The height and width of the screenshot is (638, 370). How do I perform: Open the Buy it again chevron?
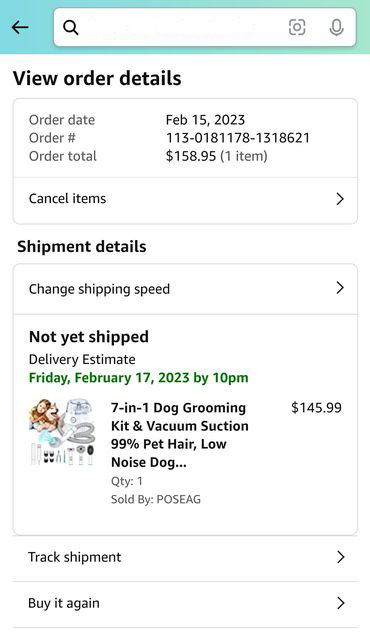(x=341, y=603)
